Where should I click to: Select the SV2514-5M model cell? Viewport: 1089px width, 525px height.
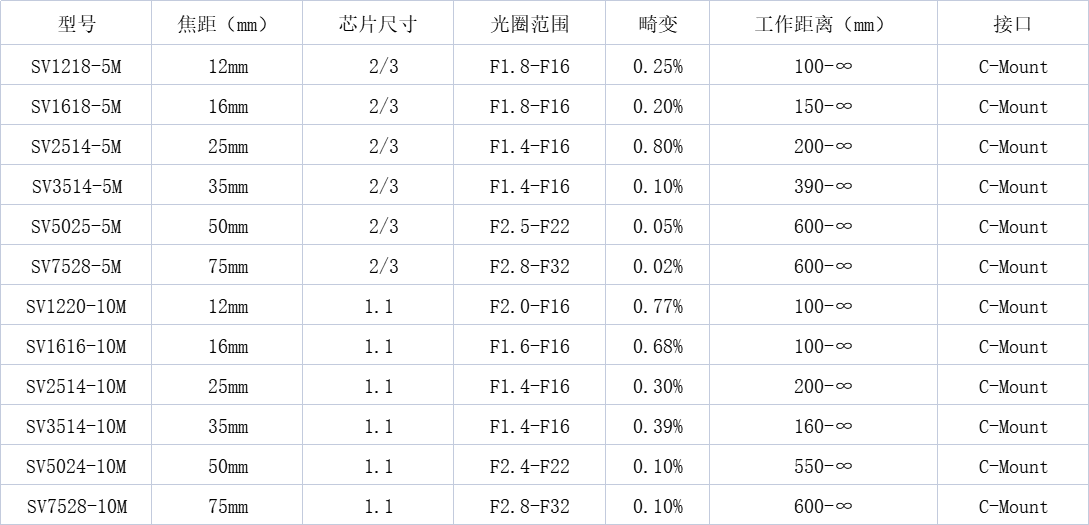(x=76, y=146)
